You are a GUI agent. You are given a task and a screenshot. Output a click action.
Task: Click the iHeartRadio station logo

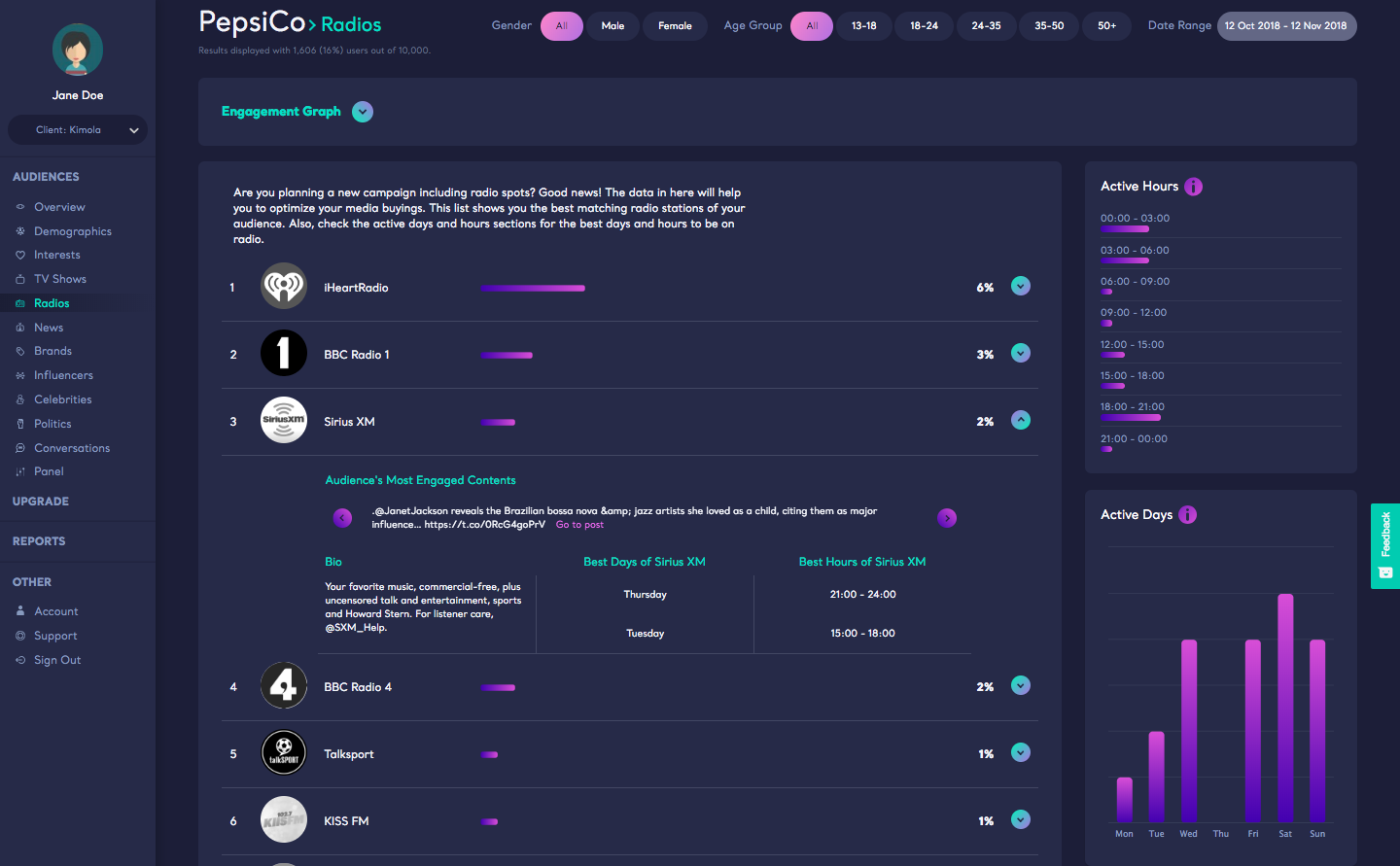click(x=284, y=286)
